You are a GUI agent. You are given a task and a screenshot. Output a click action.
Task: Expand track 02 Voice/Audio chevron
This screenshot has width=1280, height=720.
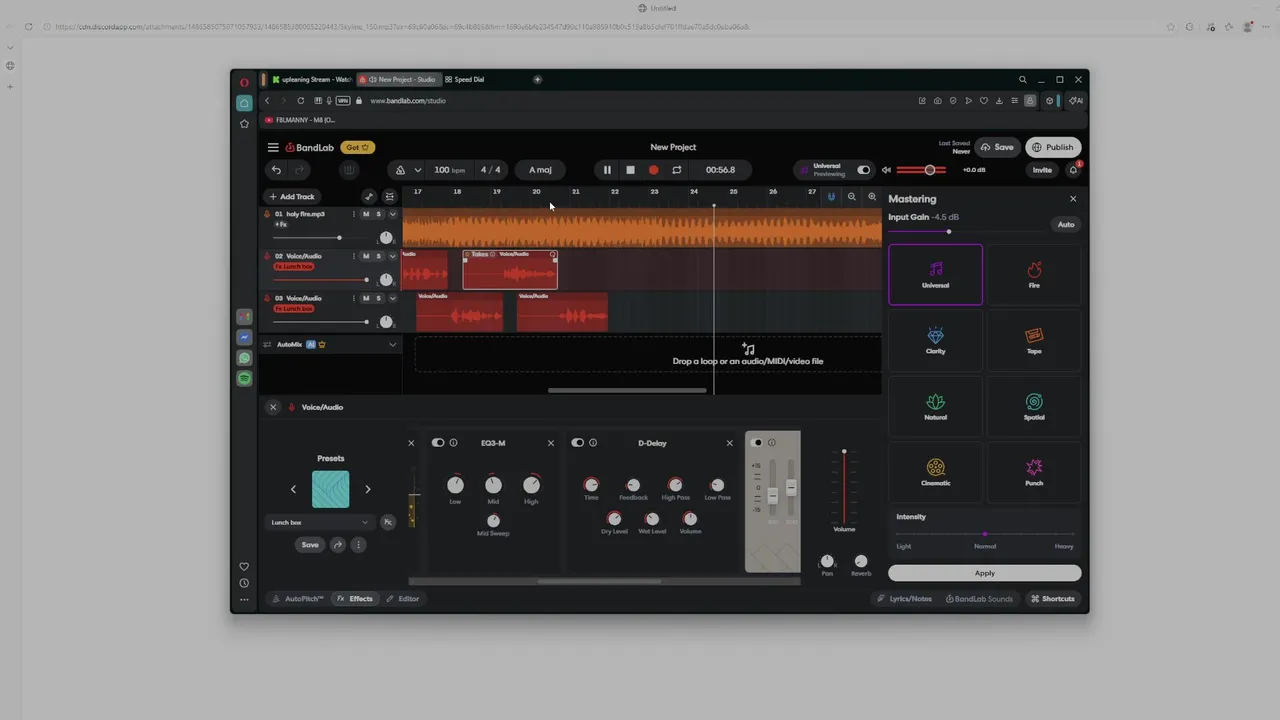click(392, 256)
